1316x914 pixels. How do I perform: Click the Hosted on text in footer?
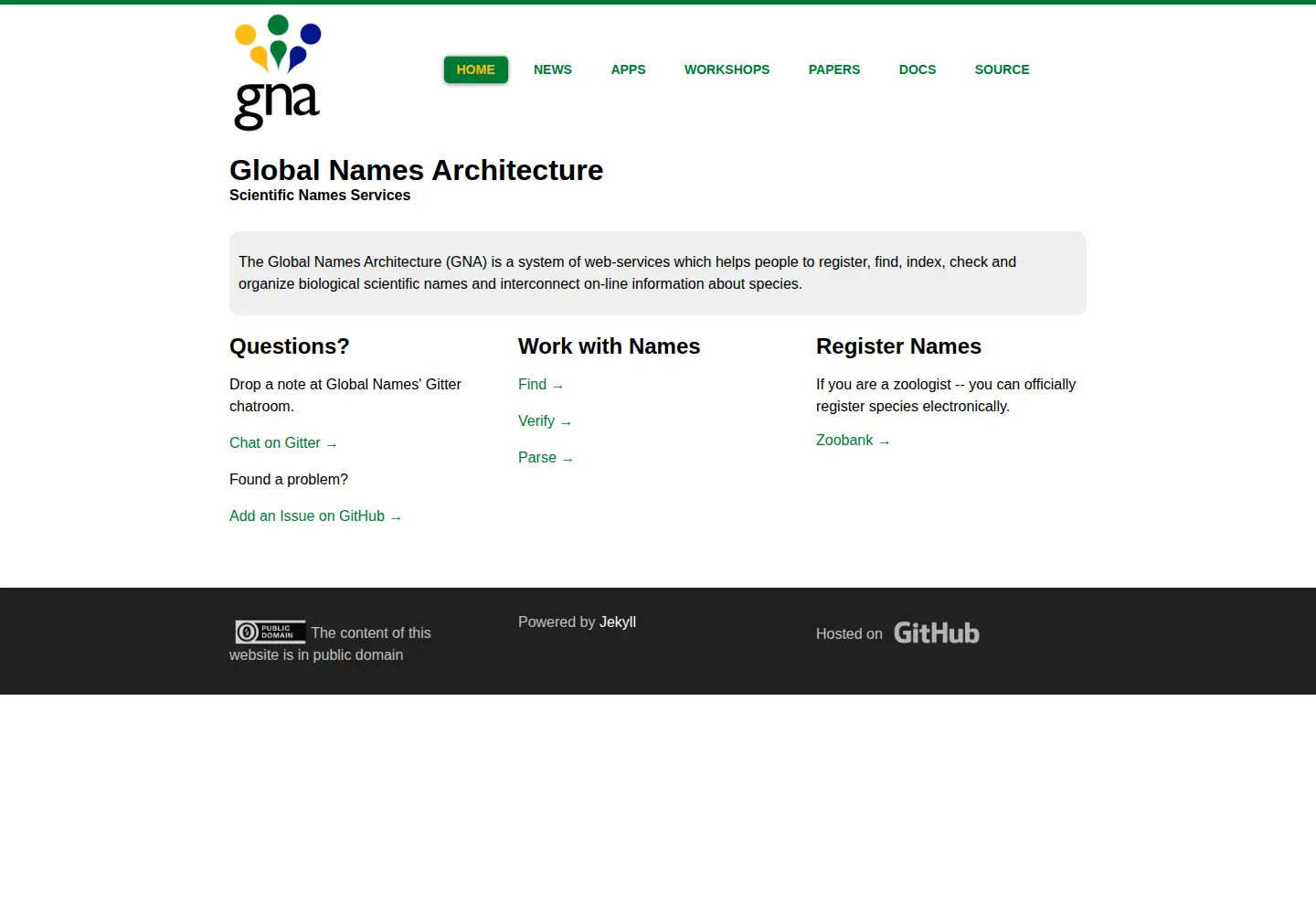point(849,634)
